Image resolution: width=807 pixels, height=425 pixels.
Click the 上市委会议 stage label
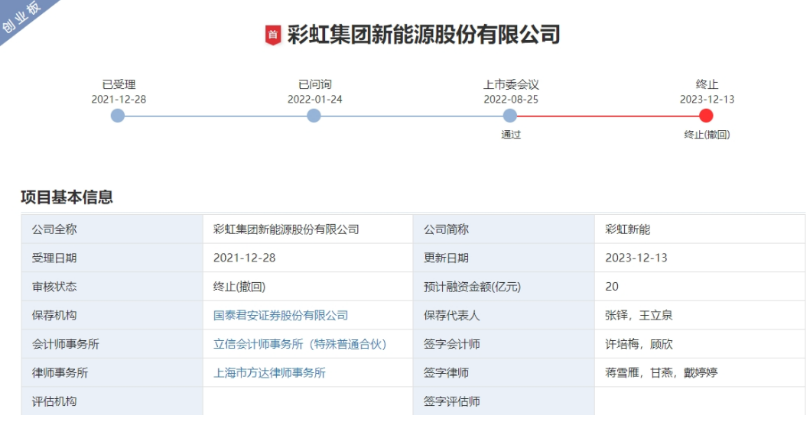tap(511, 84)
